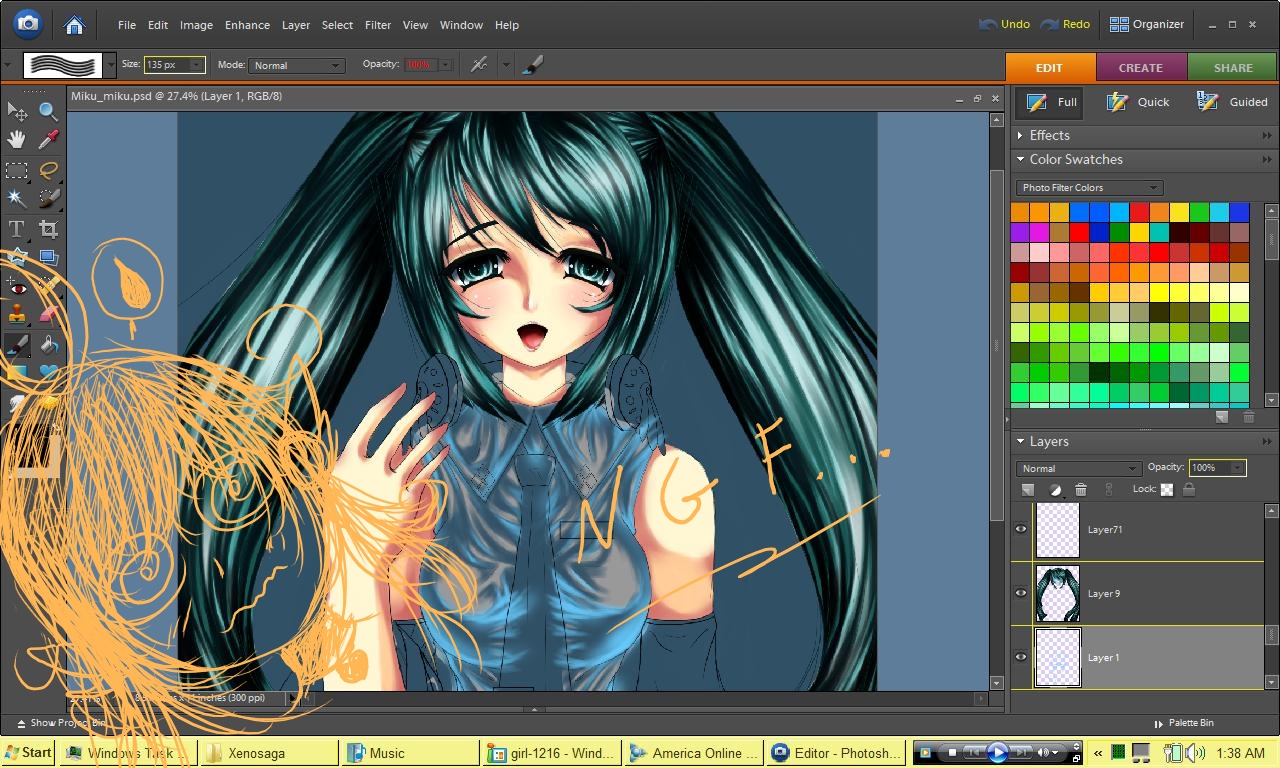The width and height of the screenshot is (1280, 768).
Task: Select the Magic Wand tool
Action: (17, 198)
